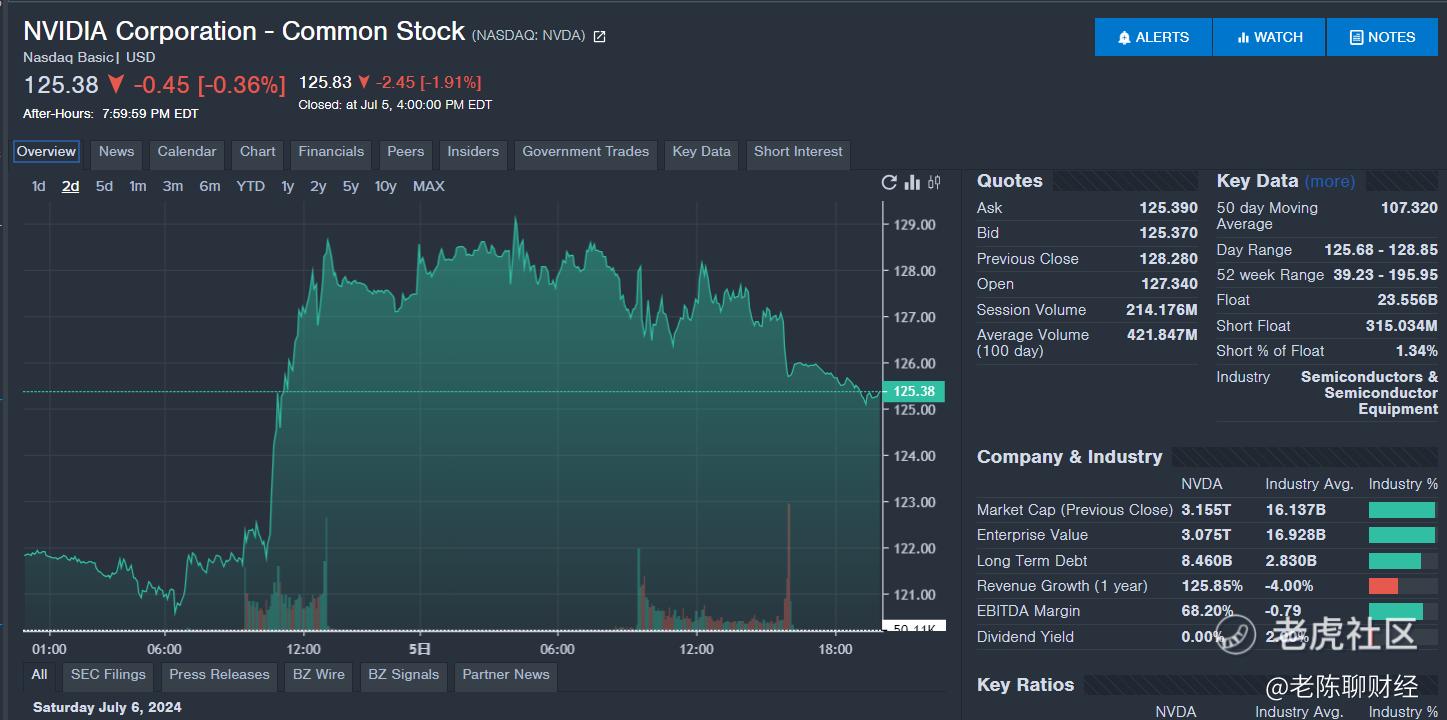This screenshot has width=1447, height=720.
Task: Click the Float value 23.556B
Action: (1407, 300)
